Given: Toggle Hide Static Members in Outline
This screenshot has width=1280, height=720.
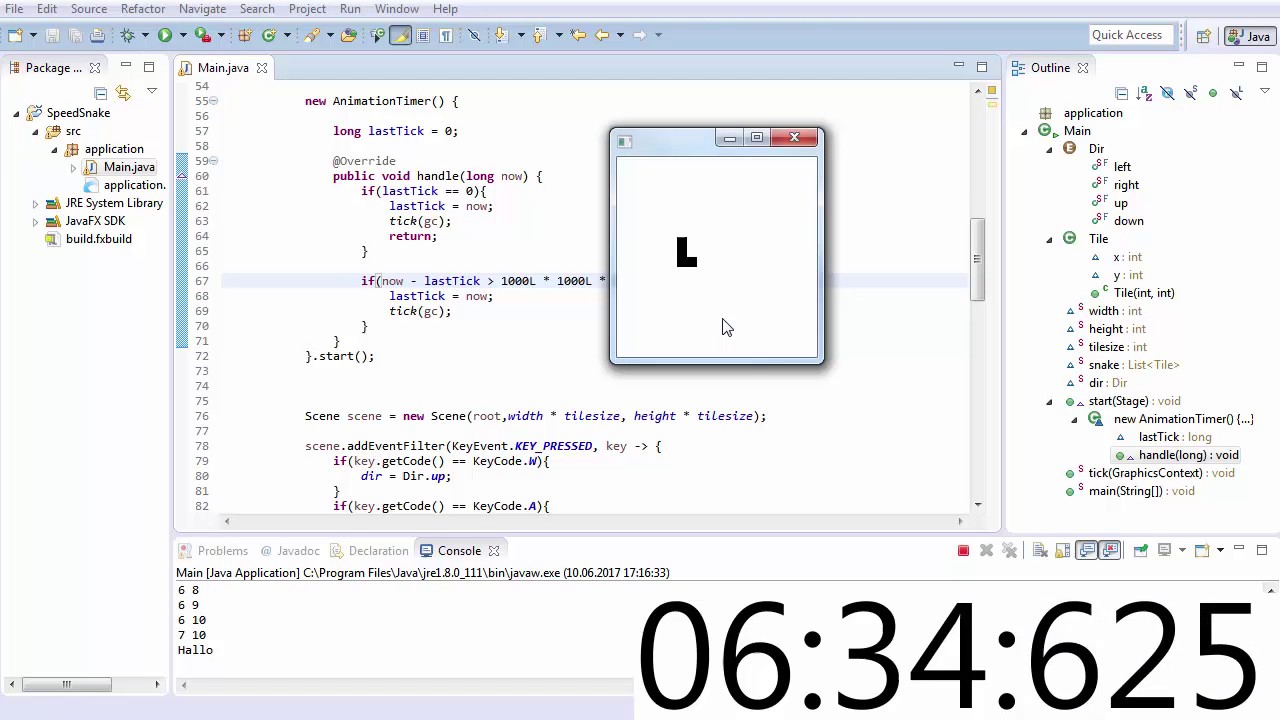Looking at the screenshot, I should tap(1190, 93).
